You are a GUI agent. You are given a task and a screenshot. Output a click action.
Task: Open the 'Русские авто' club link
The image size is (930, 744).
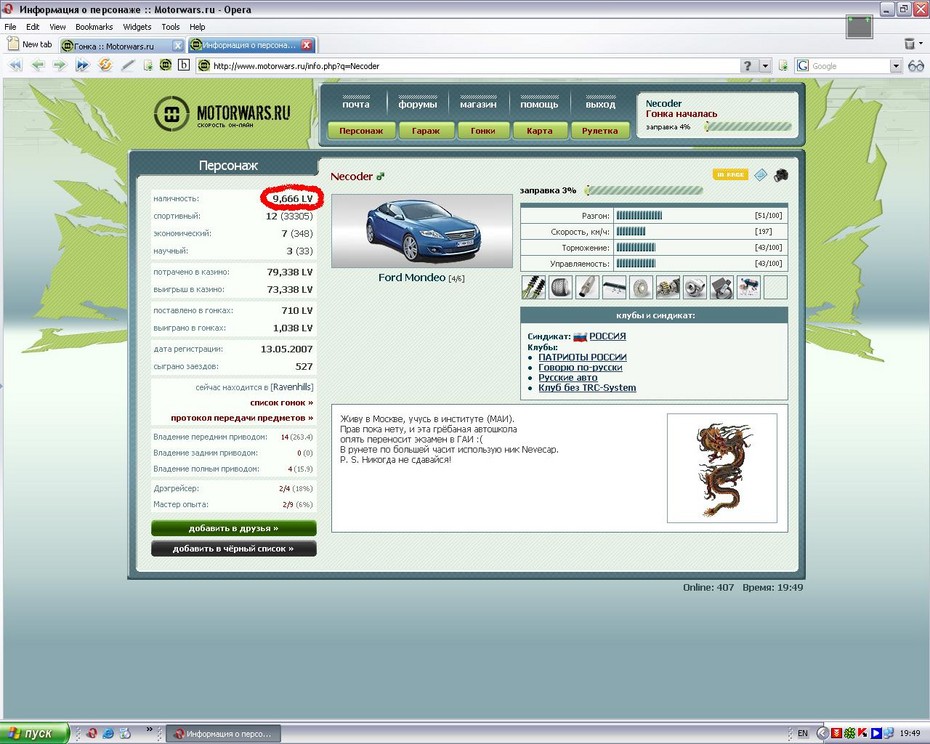pos(568,377)
